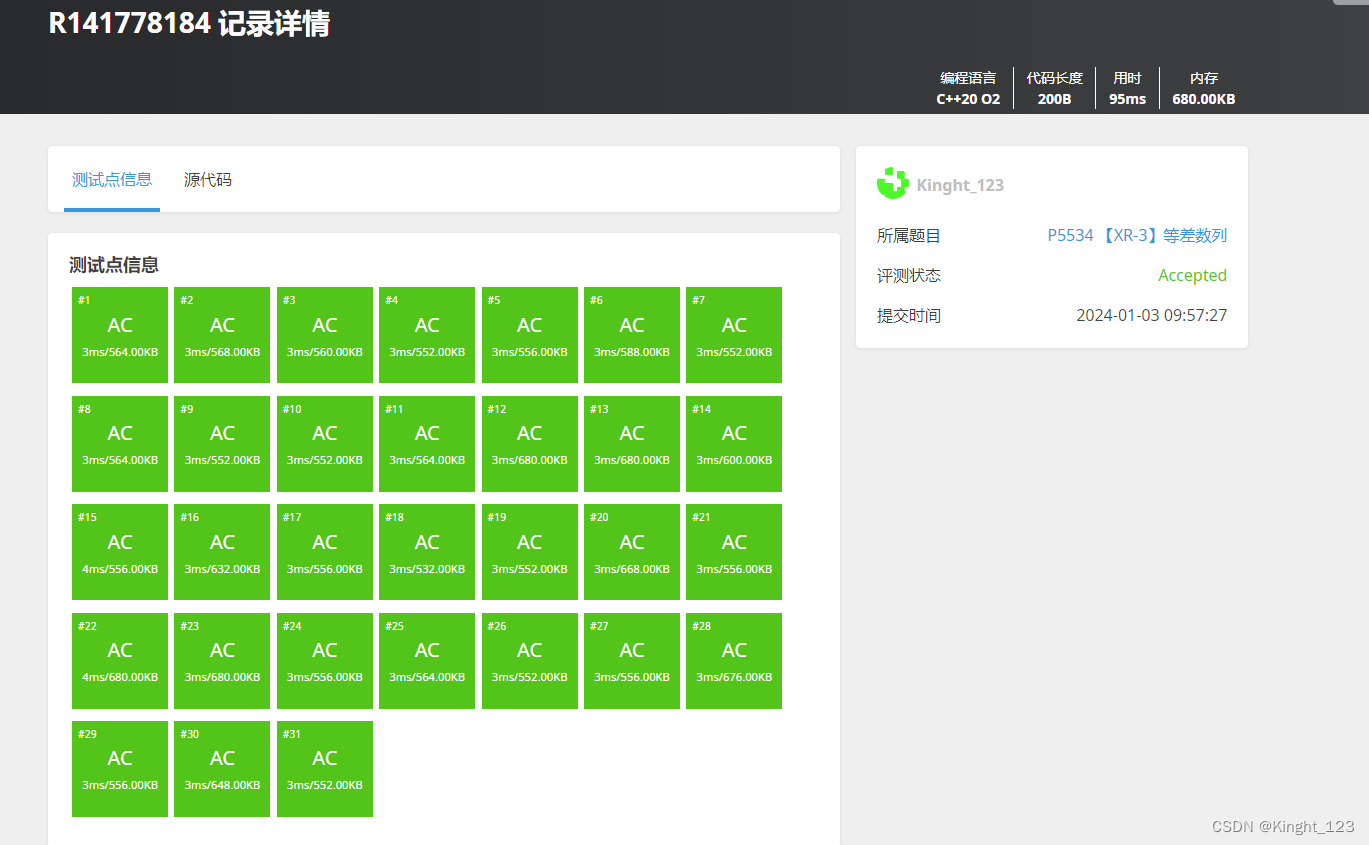Viewport: 1369px width, 845px height.
Task: Open test case #3 AC tile
Action: [325, 335]
